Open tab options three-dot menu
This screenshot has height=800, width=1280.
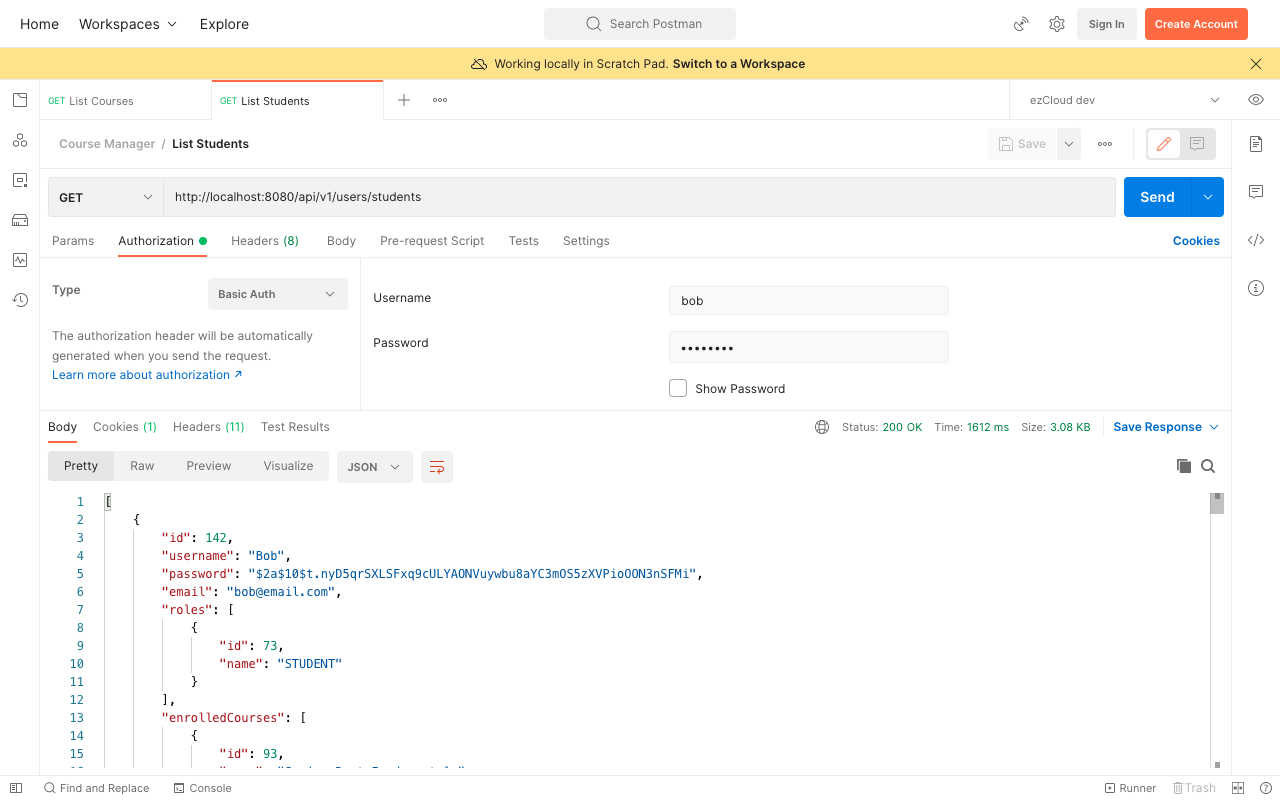440,100
